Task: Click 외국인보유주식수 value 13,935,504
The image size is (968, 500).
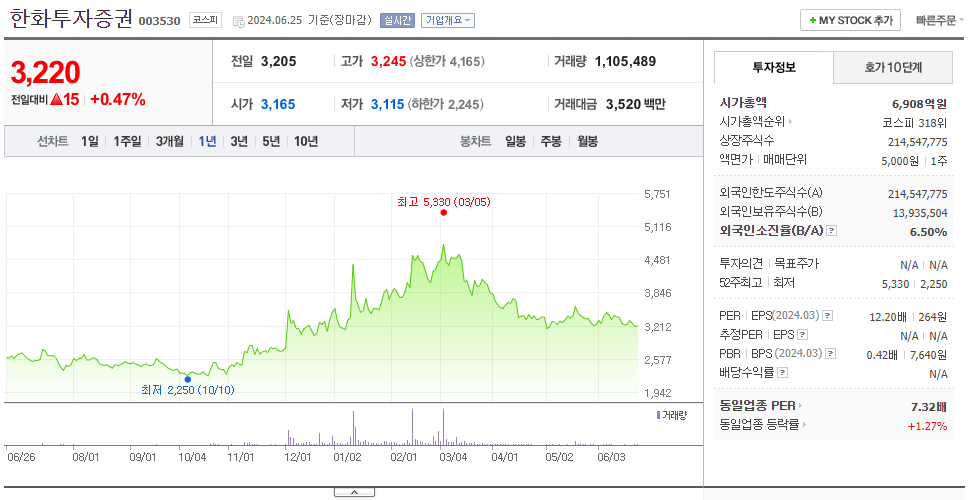Action: [x=920, y=213]
